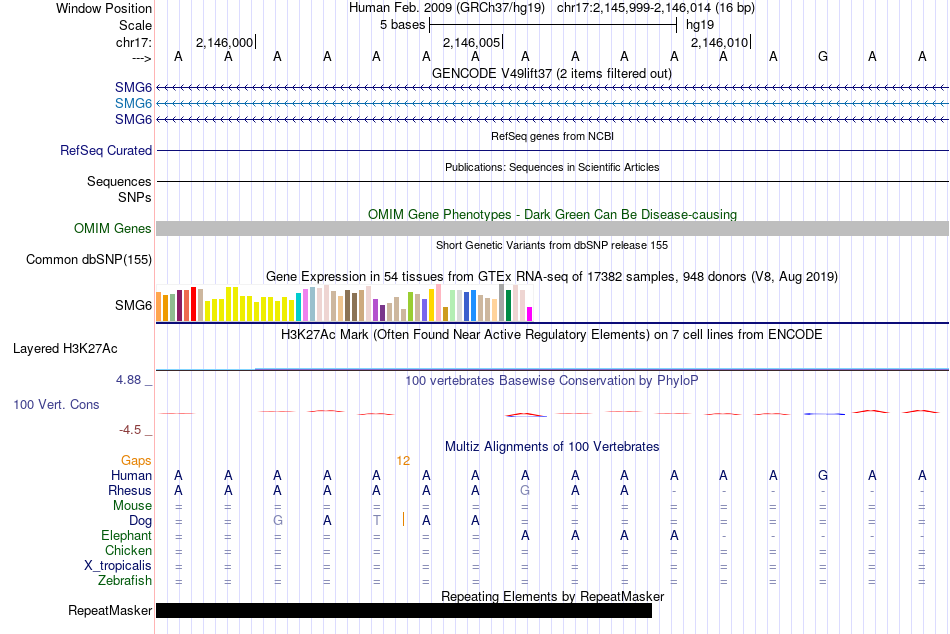Click the 4.88 PhyloP upper limit value

pos(128,380)
